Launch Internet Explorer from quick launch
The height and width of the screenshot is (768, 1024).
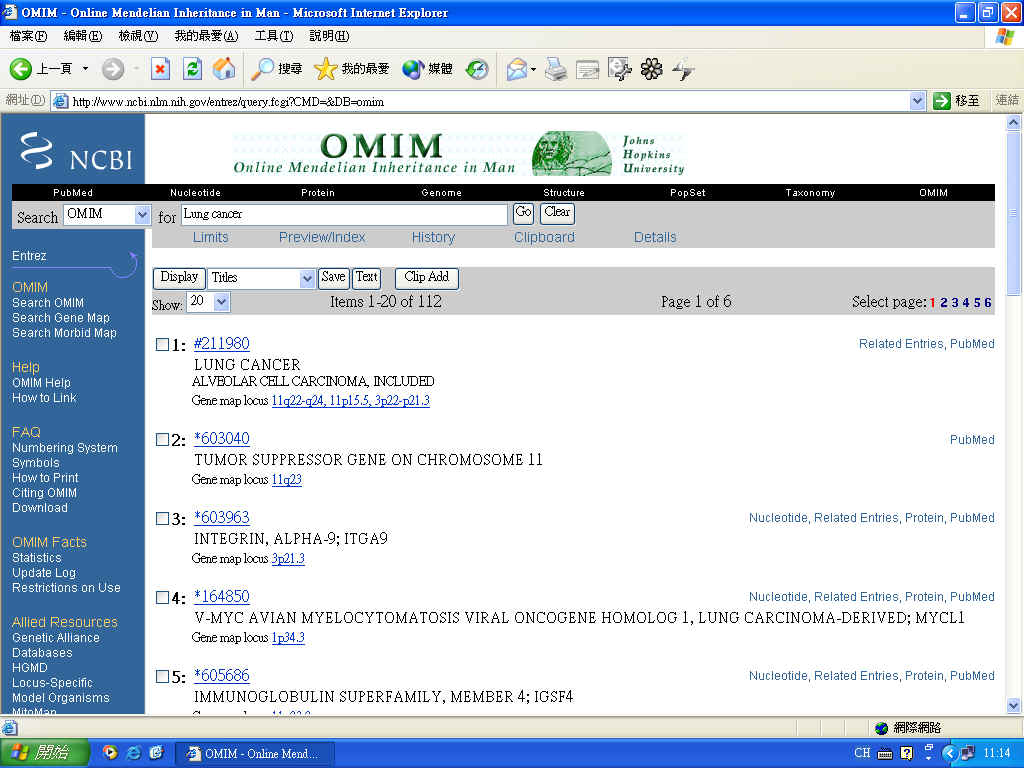(x=134, y=753)
